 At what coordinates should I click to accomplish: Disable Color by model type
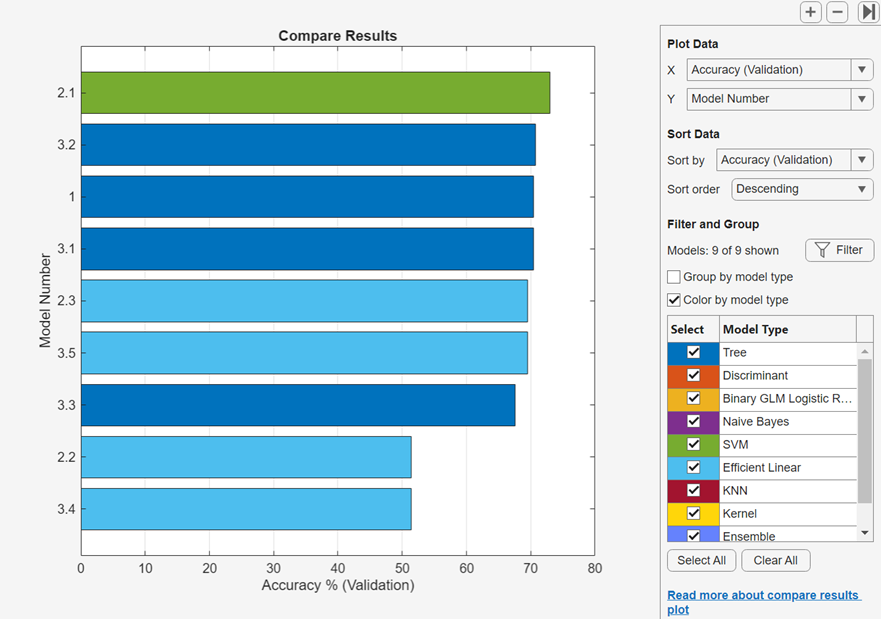(675, 299)
